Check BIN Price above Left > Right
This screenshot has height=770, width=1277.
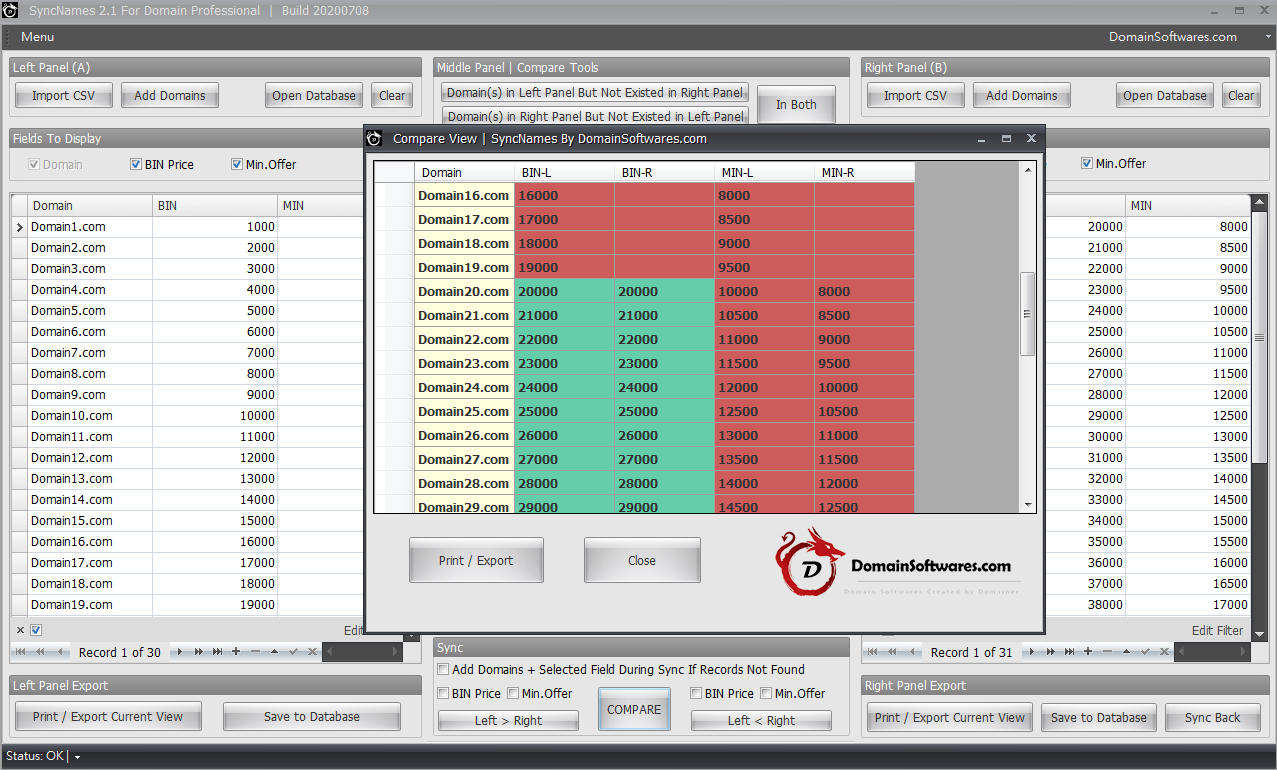coord(443,693)
